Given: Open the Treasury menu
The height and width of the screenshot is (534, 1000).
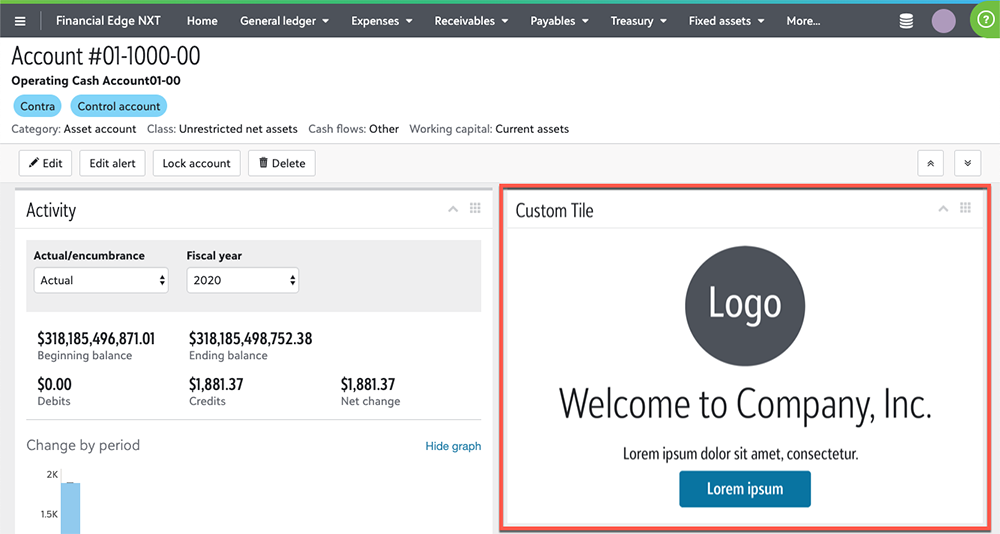Looking at the screenshot, I should (x=638, y=21).
